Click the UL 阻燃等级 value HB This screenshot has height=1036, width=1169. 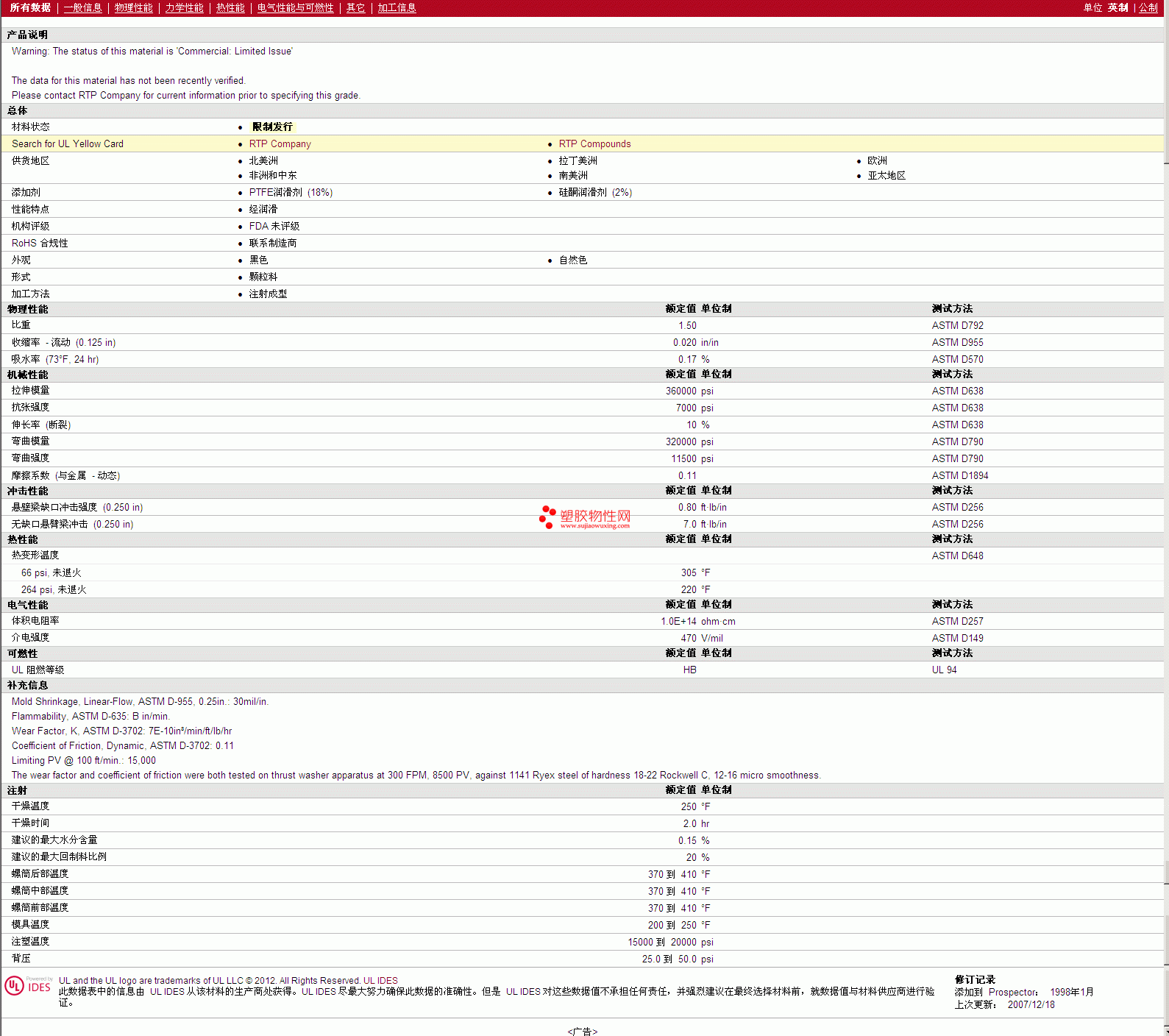point(690,670)
